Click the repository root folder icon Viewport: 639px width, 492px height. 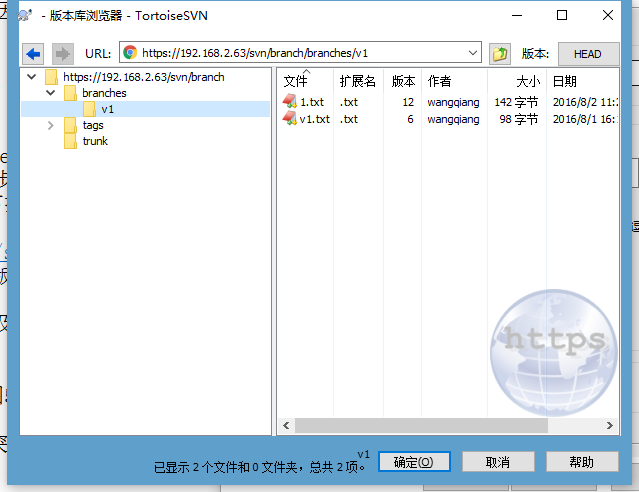point(51,77)
